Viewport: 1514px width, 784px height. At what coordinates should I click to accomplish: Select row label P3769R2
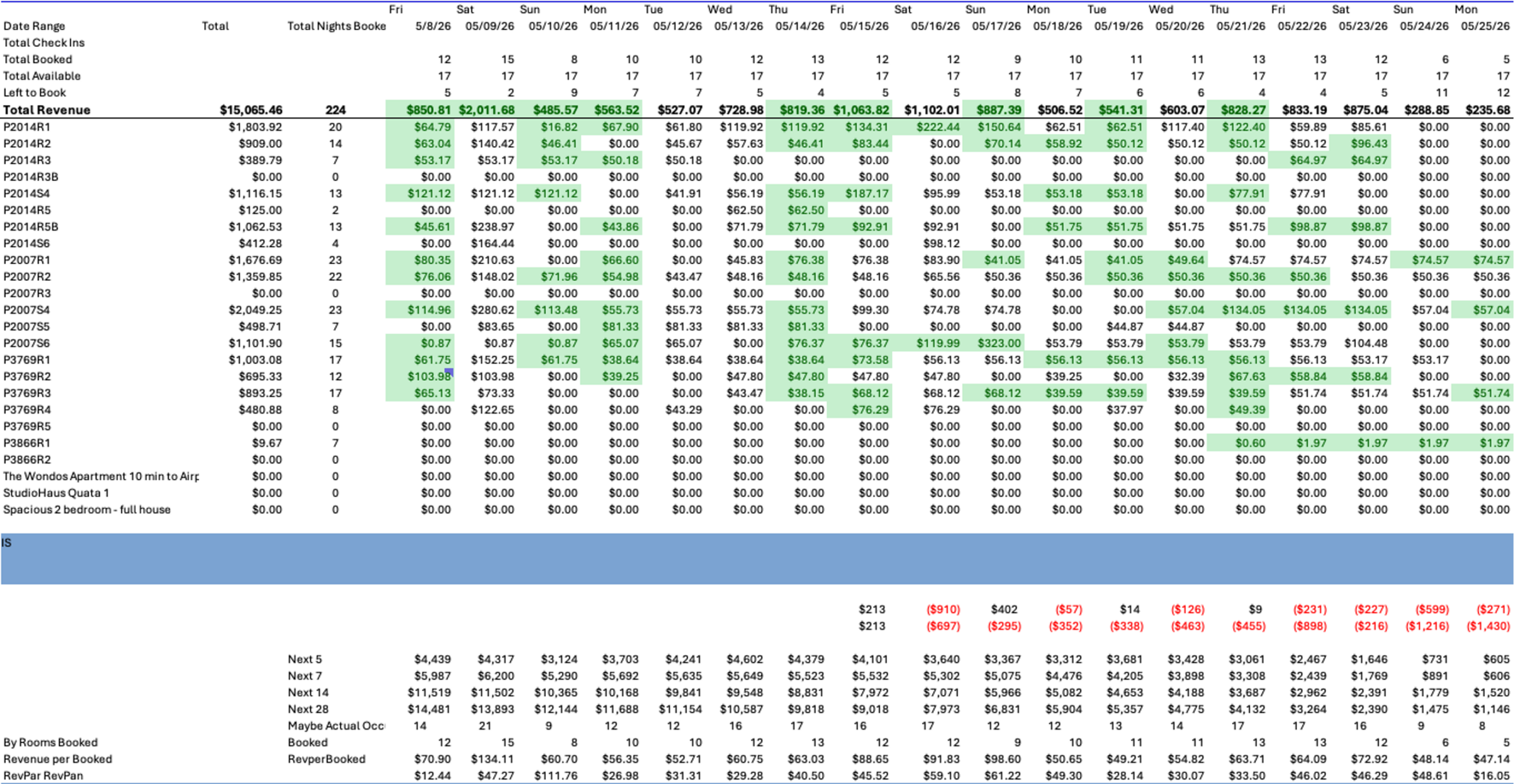point(27,377)
